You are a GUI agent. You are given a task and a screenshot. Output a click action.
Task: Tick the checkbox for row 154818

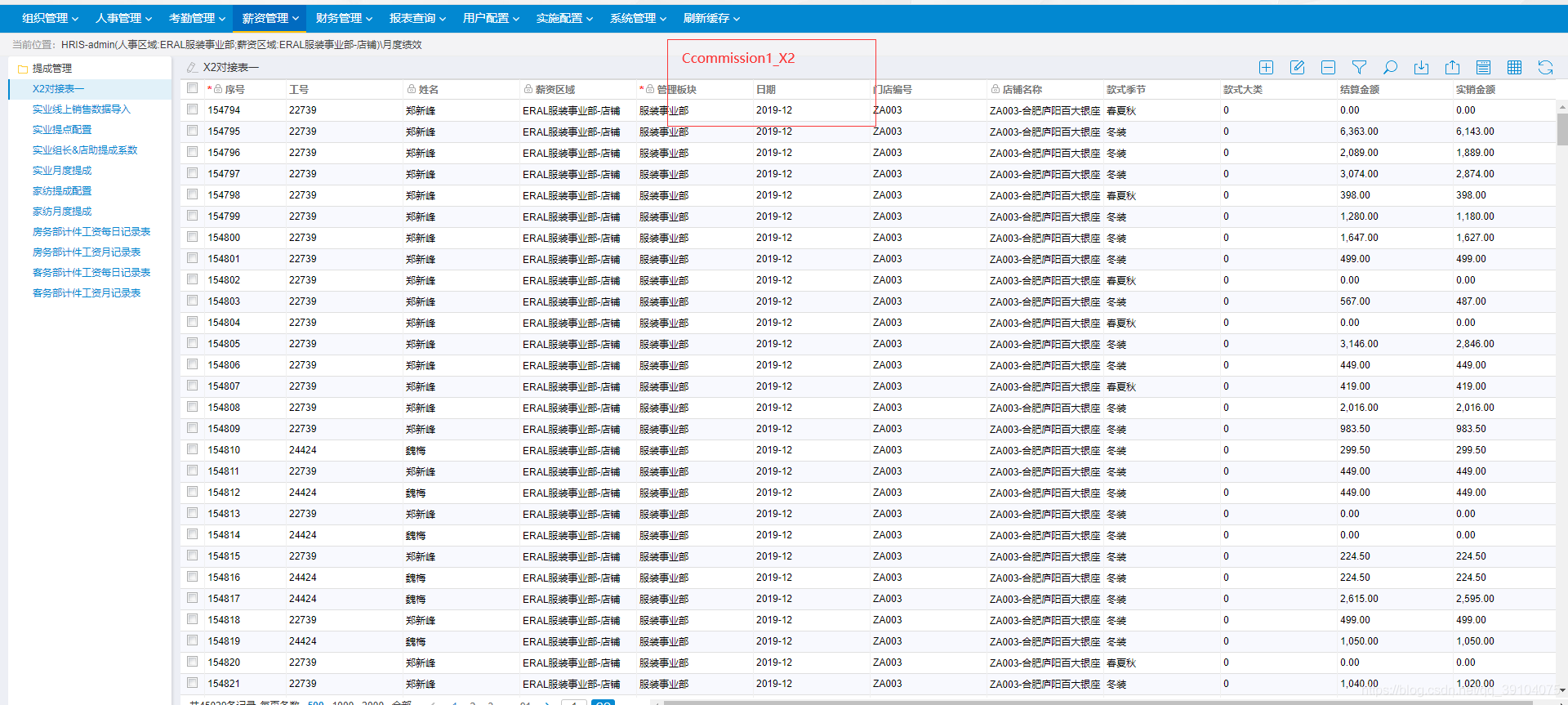coord(192,618)
